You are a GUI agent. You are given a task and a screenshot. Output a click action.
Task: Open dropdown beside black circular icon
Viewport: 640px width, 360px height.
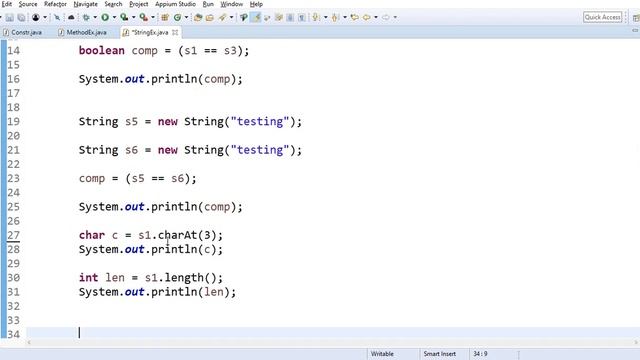(x=45, y=18)
